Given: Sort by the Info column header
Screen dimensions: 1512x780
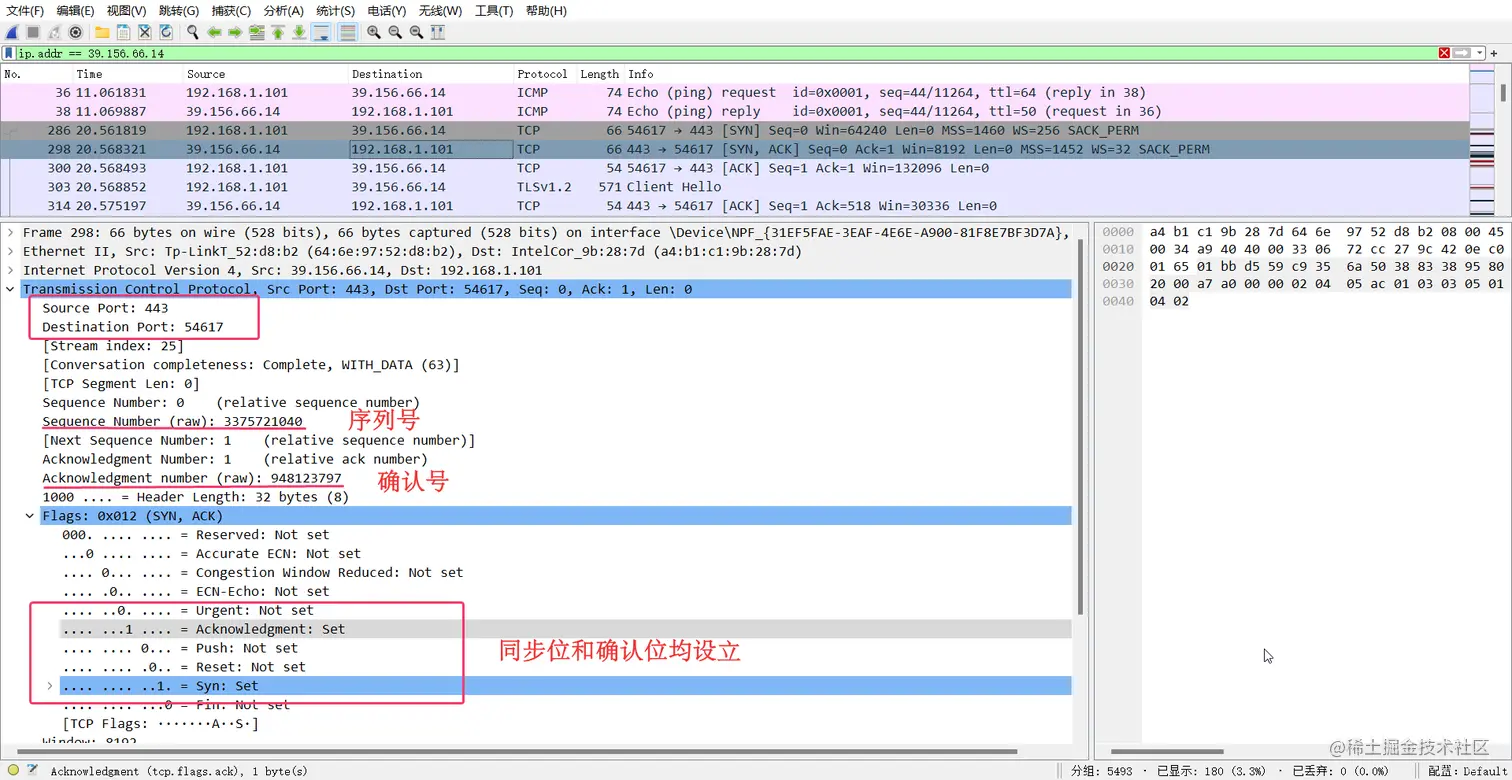Looking at the screenshot, I should pyautogui.click(x=1045, y=74).
